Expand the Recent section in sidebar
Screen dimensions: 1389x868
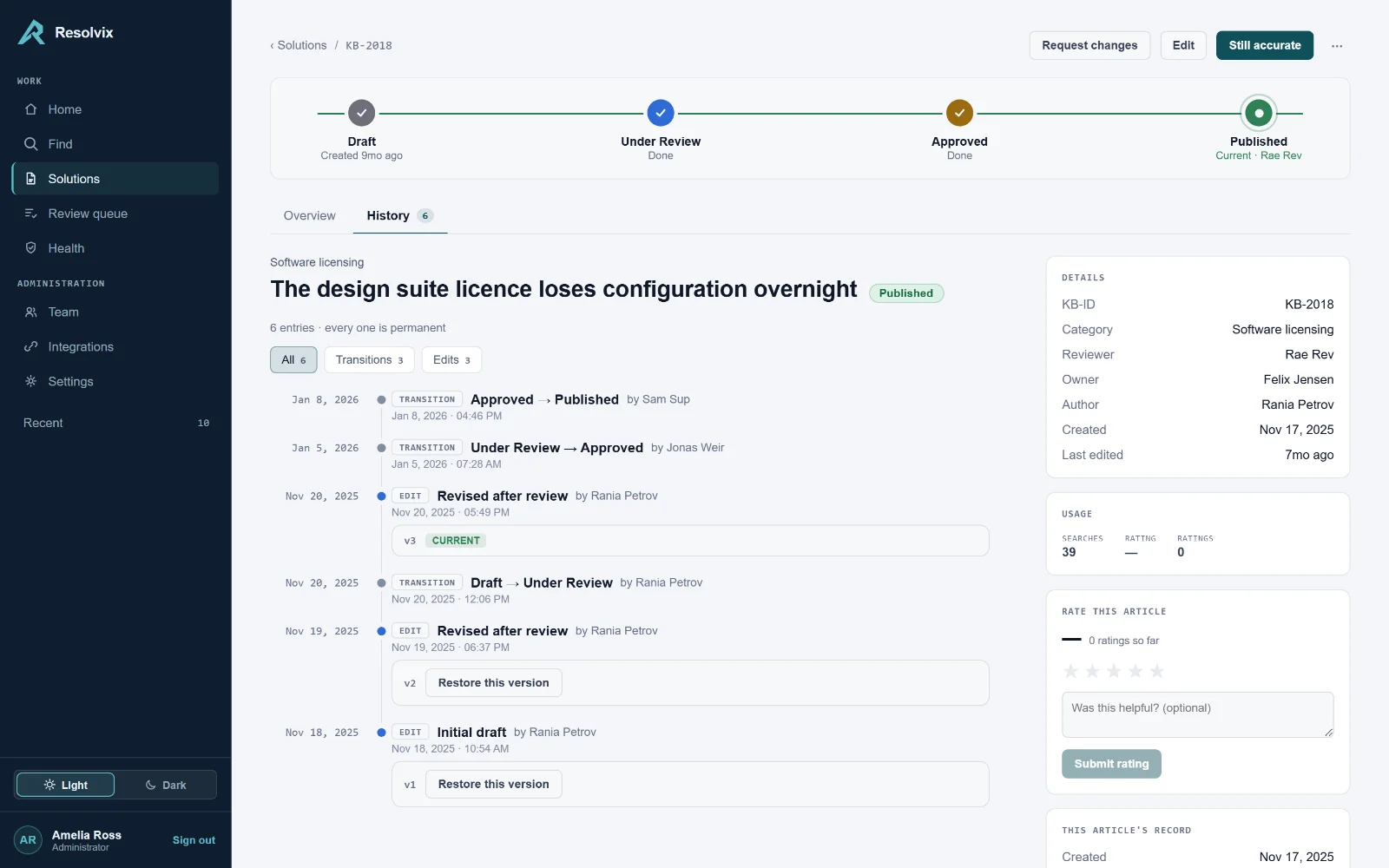116,424
